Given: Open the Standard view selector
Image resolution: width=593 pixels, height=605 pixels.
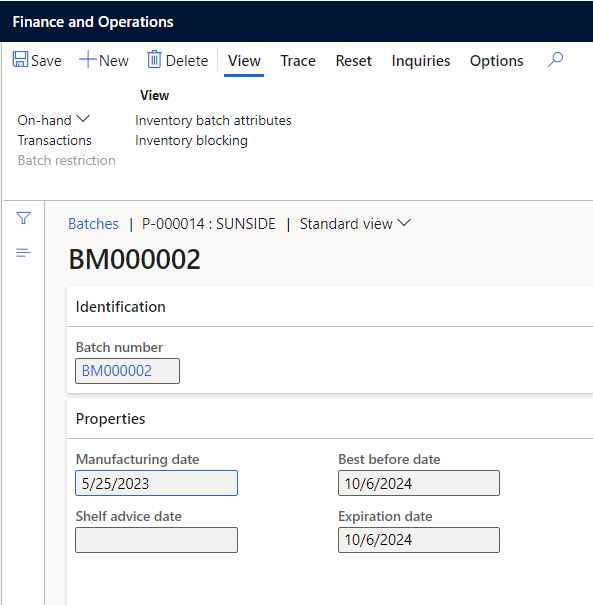Looking at the screenshot, I should tap(355, 224).
